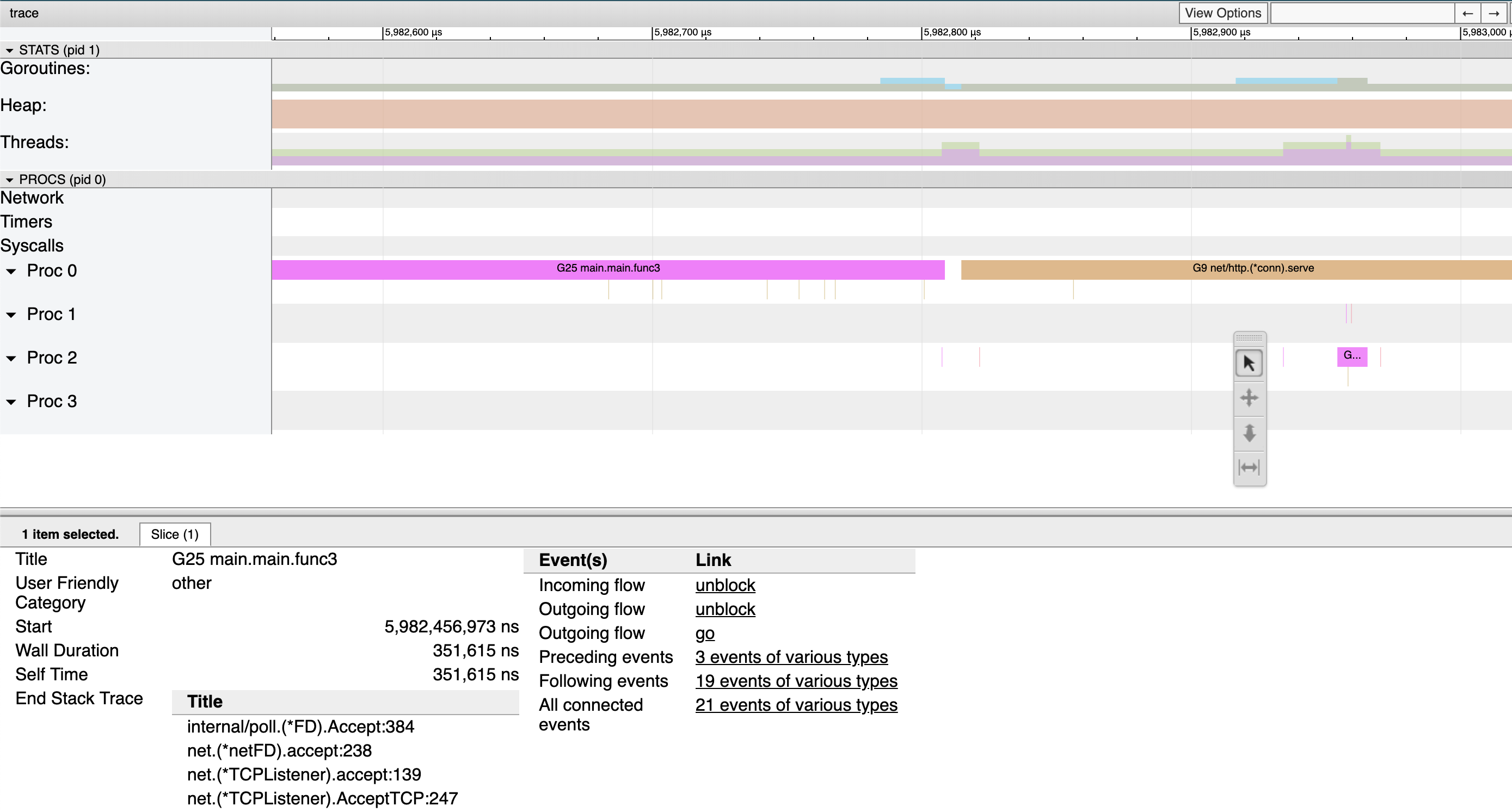The width and height of the screenshot is (1512, 812).
Task: Click the right arrow navigation button
Action: point(1494,13)
